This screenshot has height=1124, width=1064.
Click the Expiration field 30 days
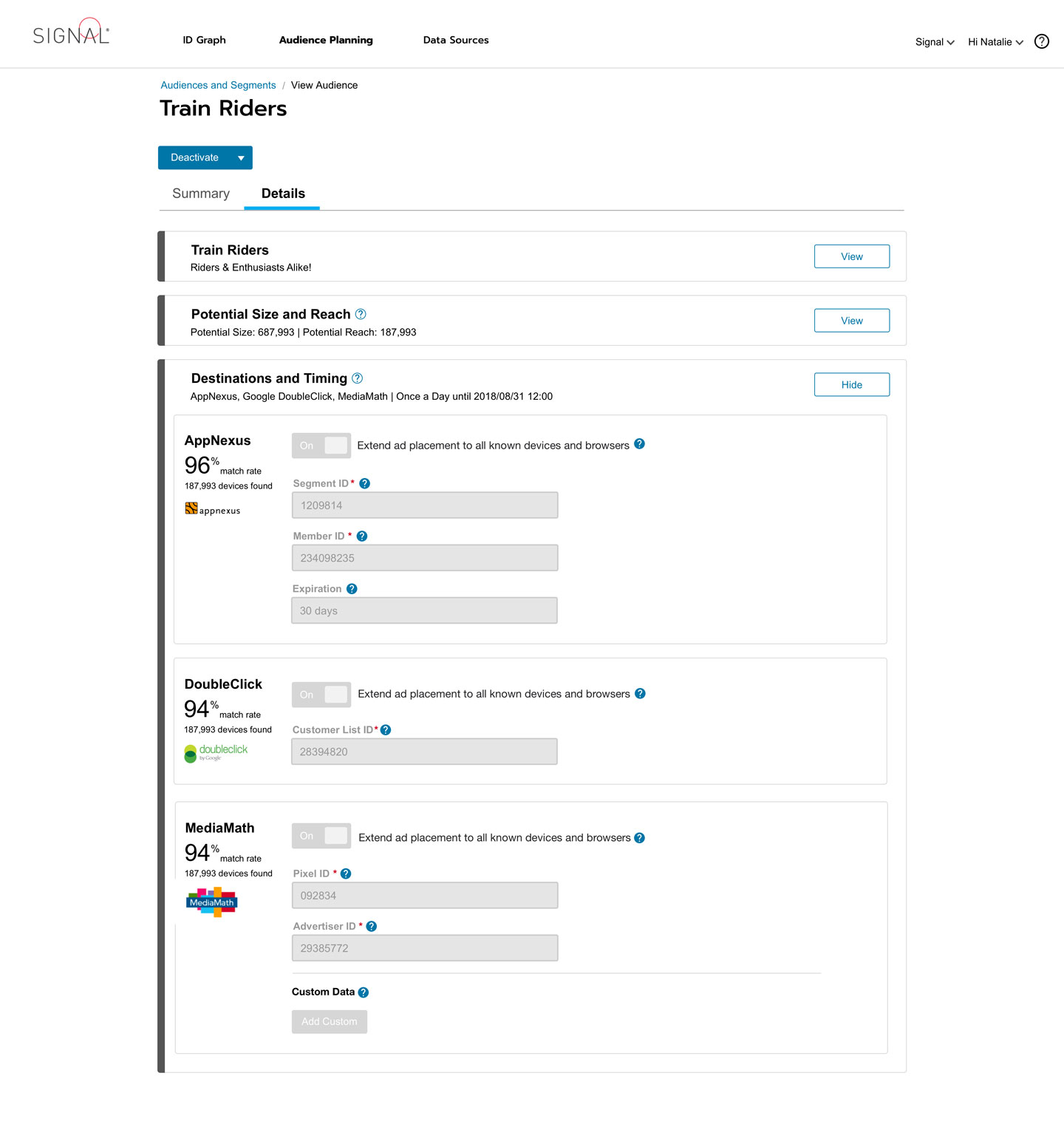[425, 610]
